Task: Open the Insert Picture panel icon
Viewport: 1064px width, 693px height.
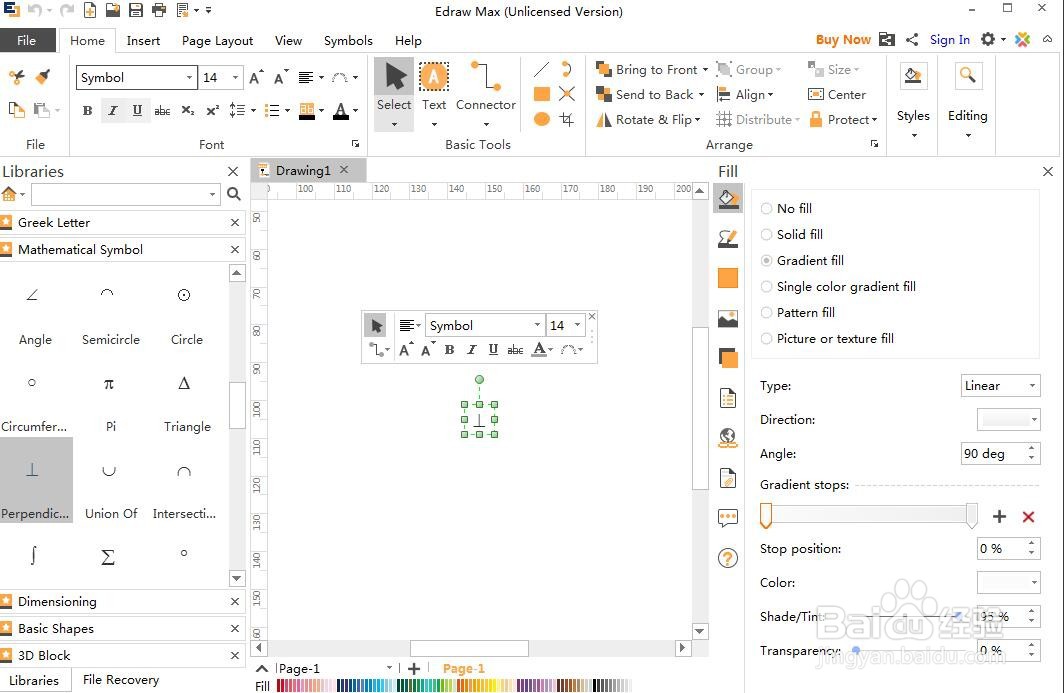Action: 727,318
